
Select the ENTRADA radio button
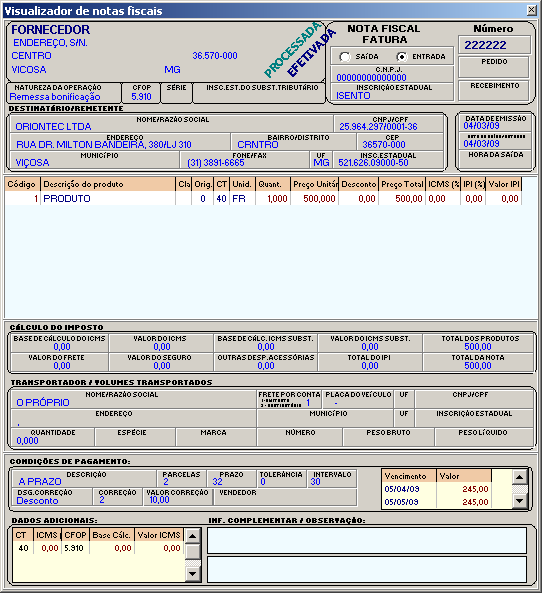[401, 57]
